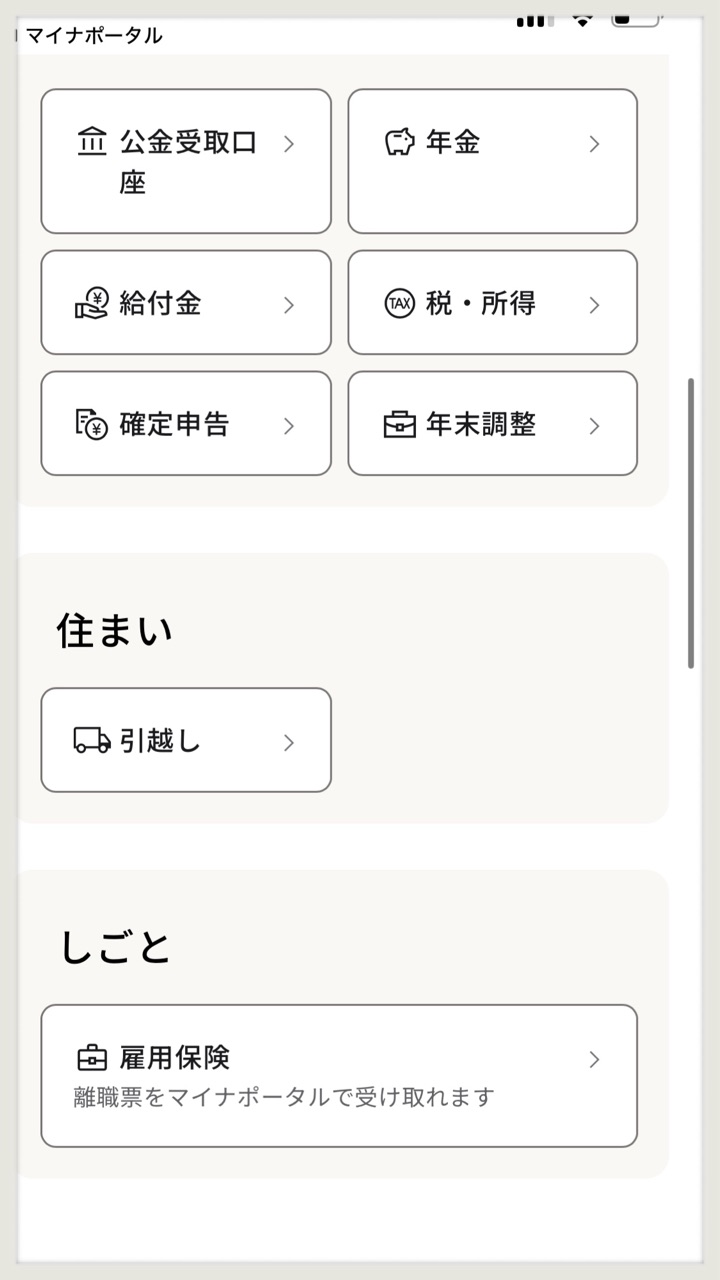
Task: Tap the briefcase icon for 年末調整
Action: tap(399, 425)
